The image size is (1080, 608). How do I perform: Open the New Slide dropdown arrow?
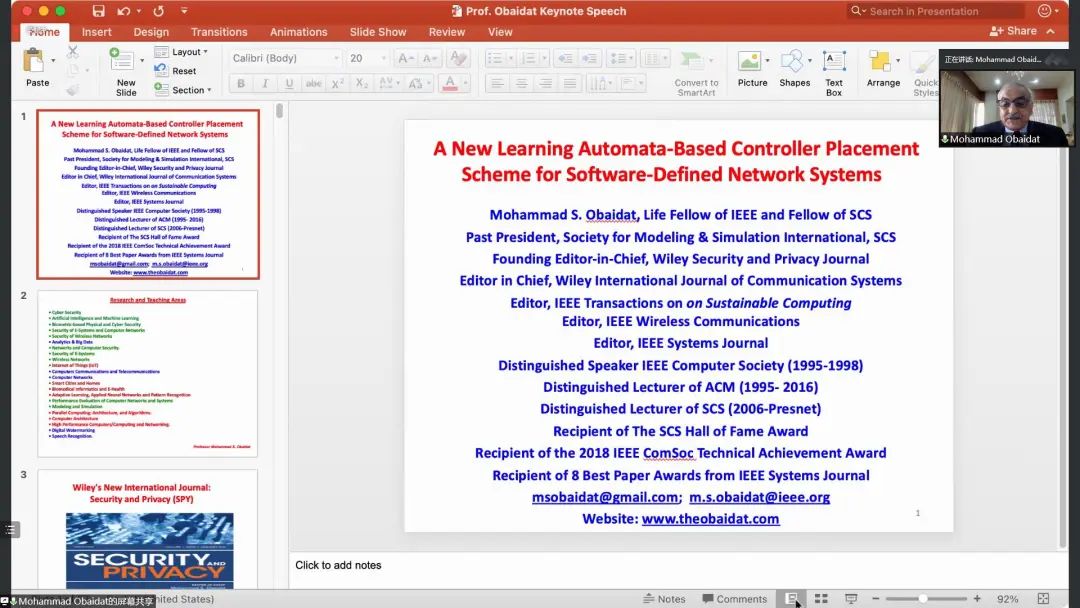coord(142,61)
